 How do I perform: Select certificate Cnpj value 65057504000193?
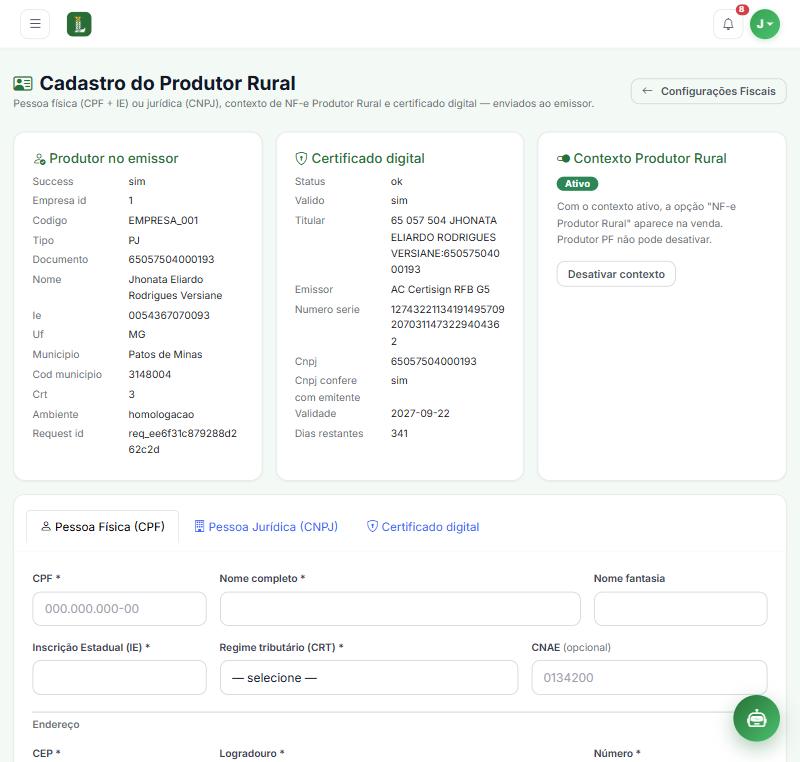433,361
